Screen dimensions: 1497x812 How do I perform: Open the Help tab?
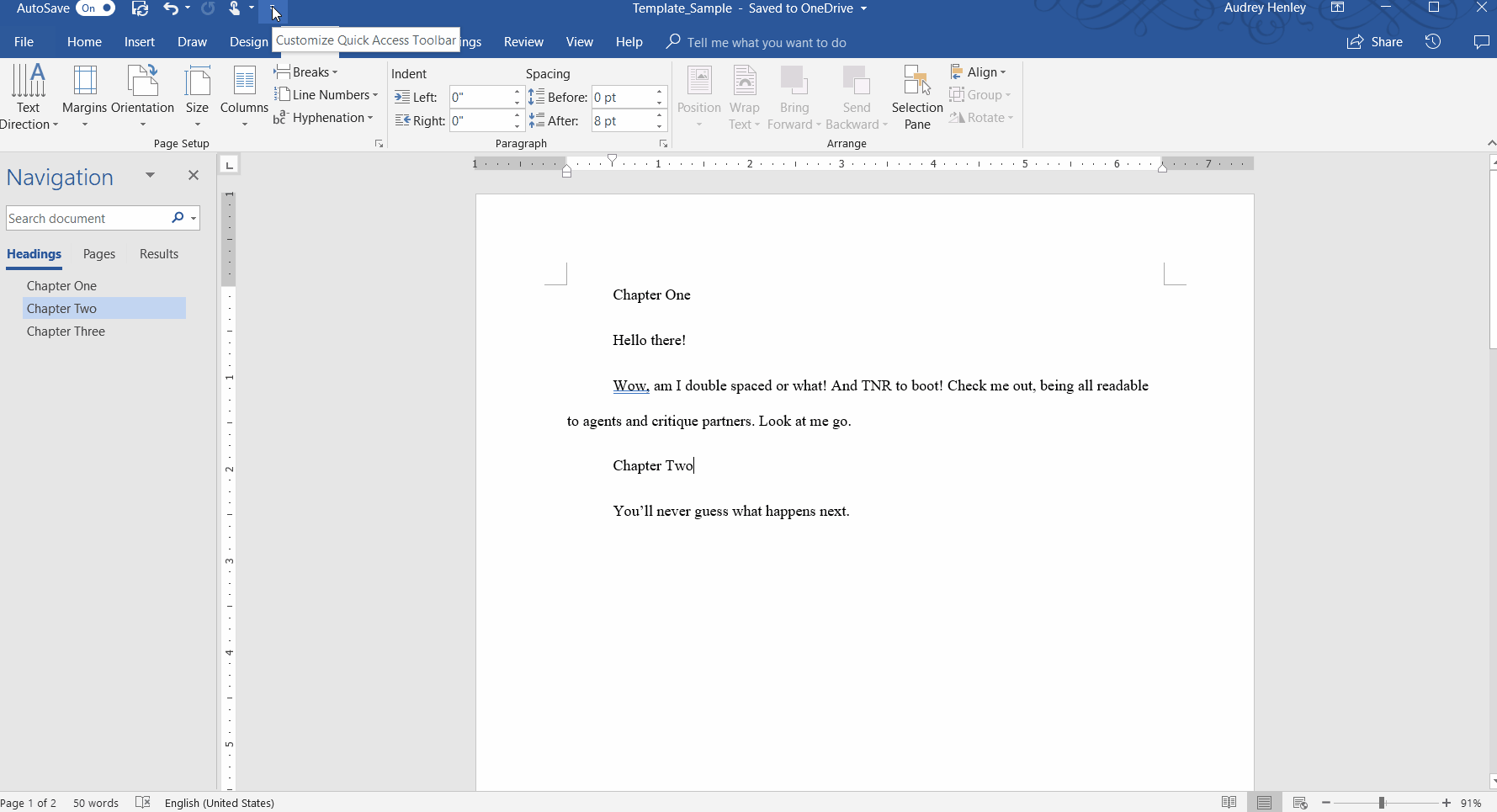pyautogui.click(x=629, y=42)
